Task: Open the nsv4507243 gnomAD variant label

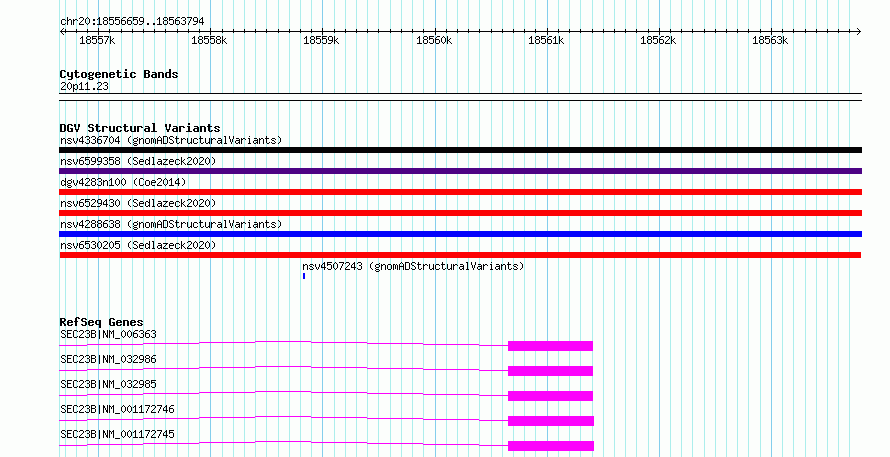Action: coord(413,266)
